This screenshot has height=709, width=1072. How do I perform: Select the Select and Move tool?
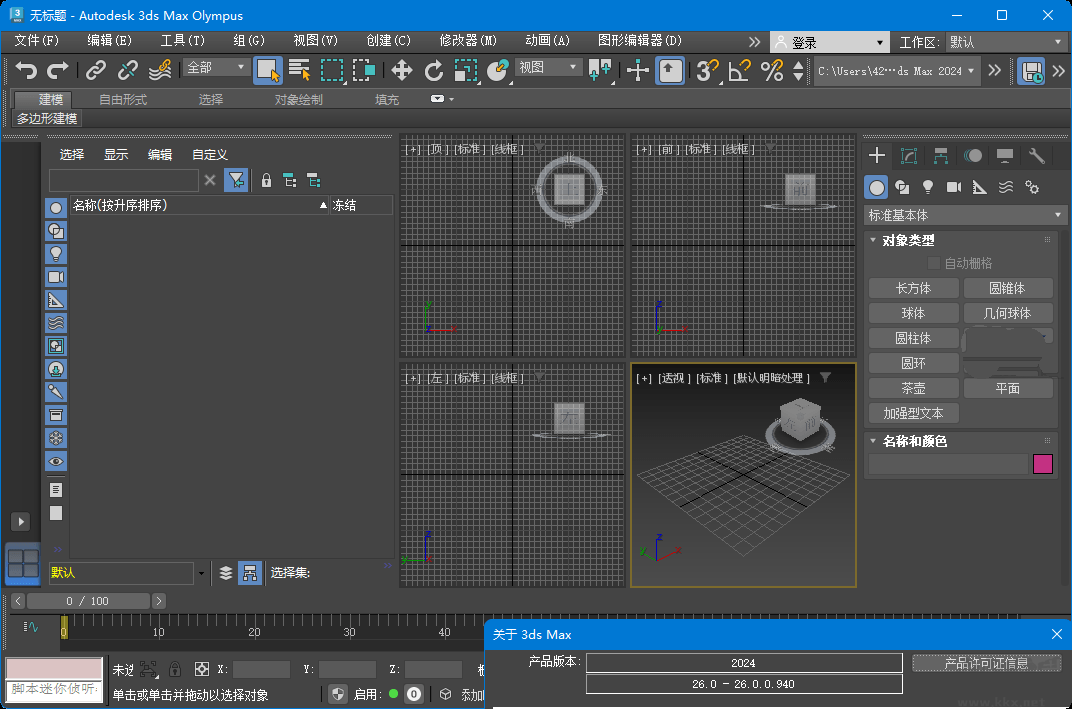pos(403,71)
